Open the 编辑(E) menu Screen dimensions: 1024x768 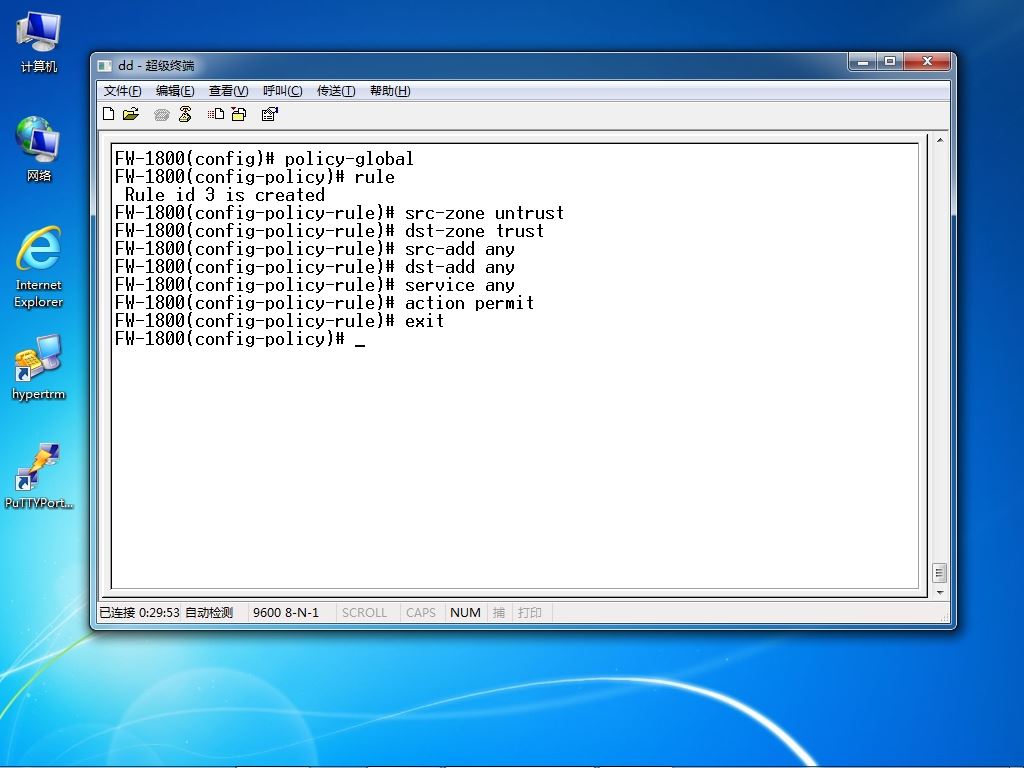coord(175,91)
